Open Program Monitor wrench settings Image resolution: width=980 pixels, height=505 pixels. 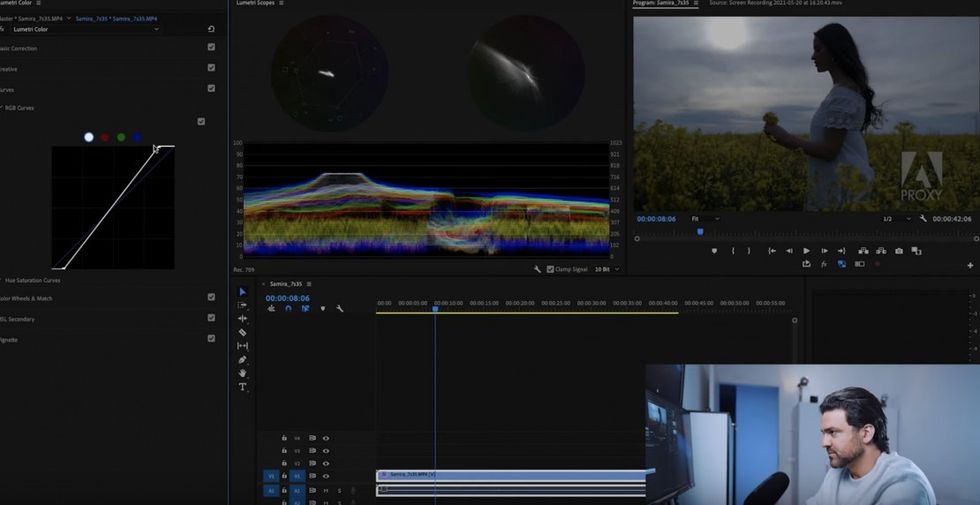(923, 219)
